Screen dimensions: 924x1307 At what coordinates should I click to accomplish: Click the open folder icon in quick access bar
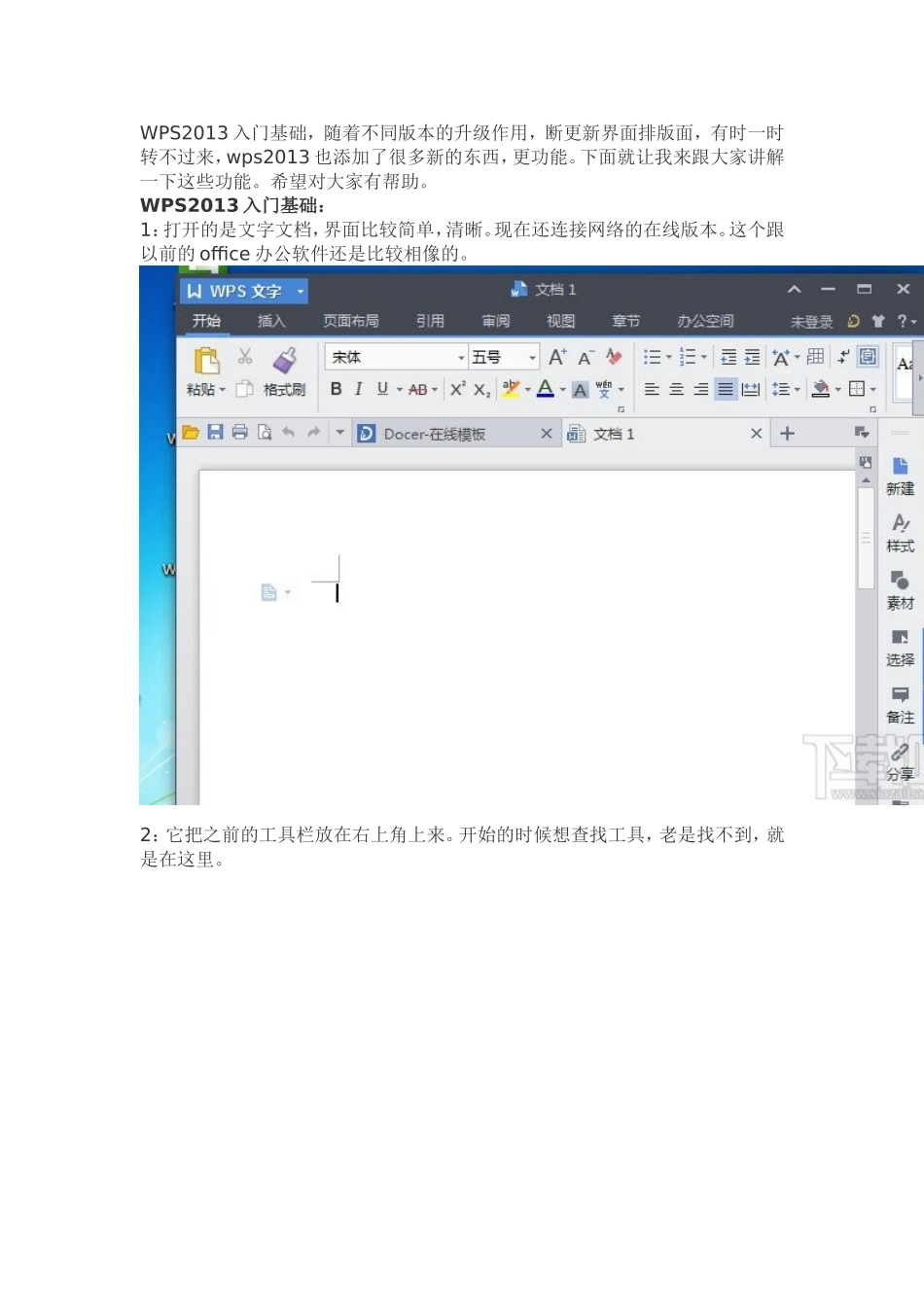191,433
